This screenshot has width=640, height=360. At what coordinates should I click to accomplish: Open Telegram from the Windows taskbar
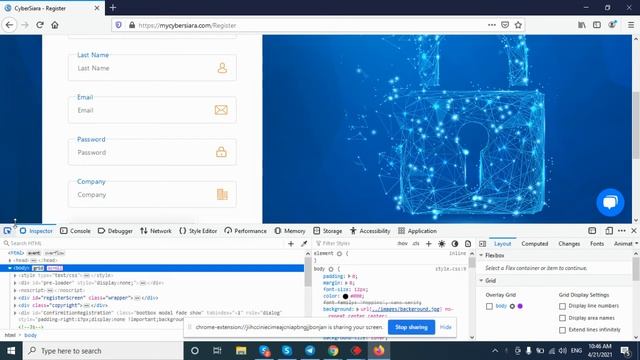coord(310,351)
